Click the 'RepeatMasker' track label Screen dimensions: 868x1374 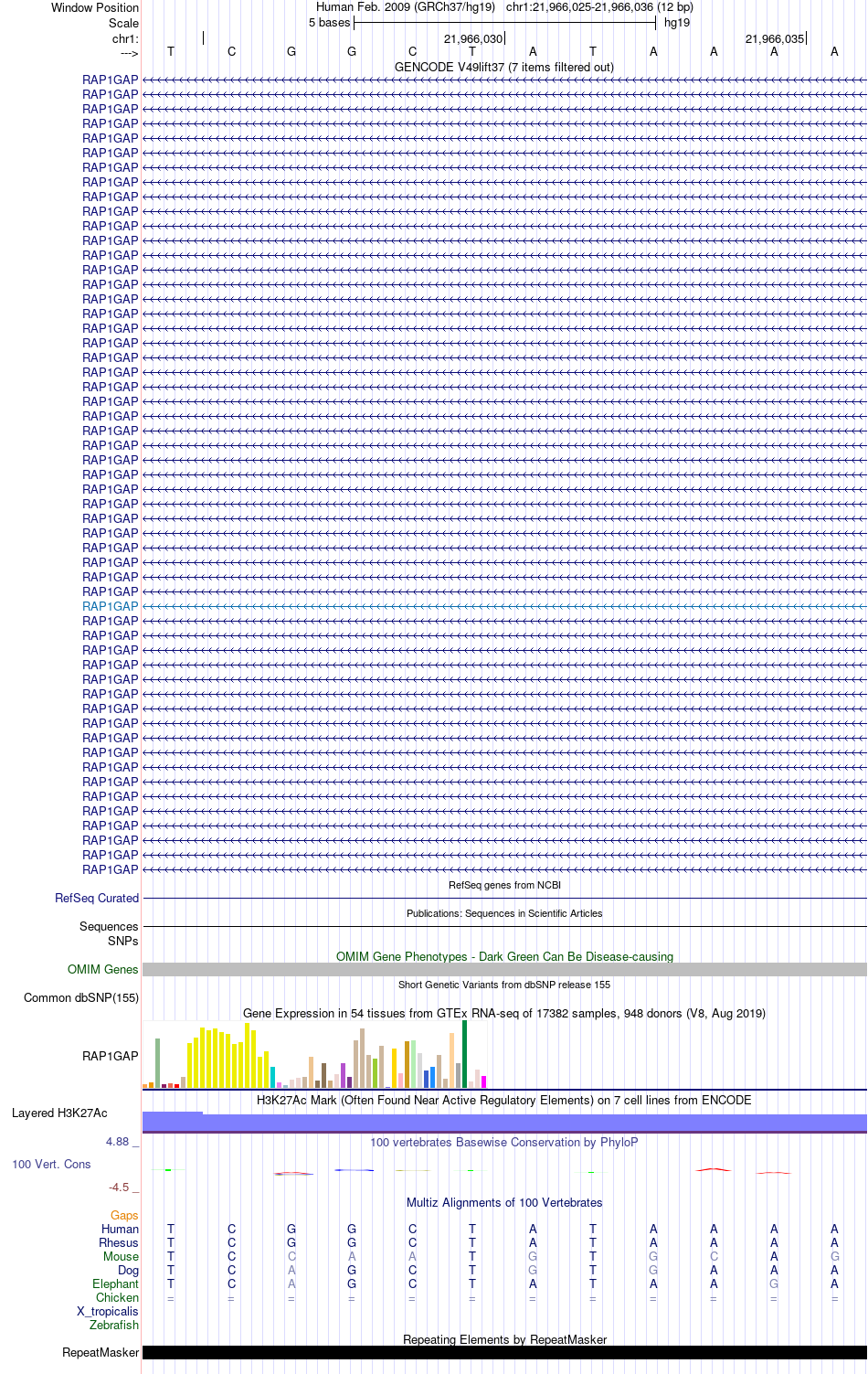coord(101,1352)
